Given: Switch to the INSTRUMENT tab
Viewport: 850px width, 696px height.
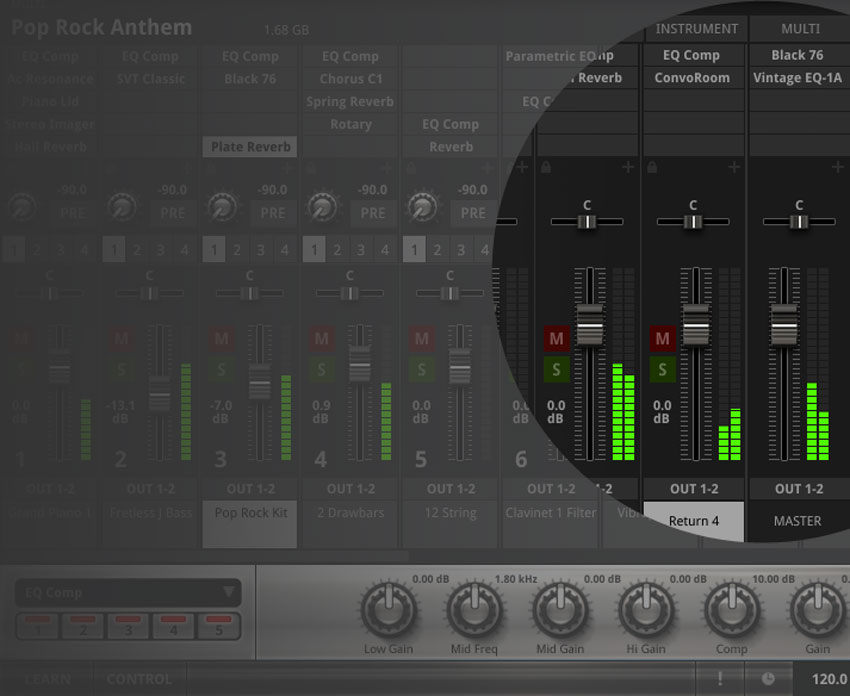Looking at the screenshot, I should (x=697, y=28).
